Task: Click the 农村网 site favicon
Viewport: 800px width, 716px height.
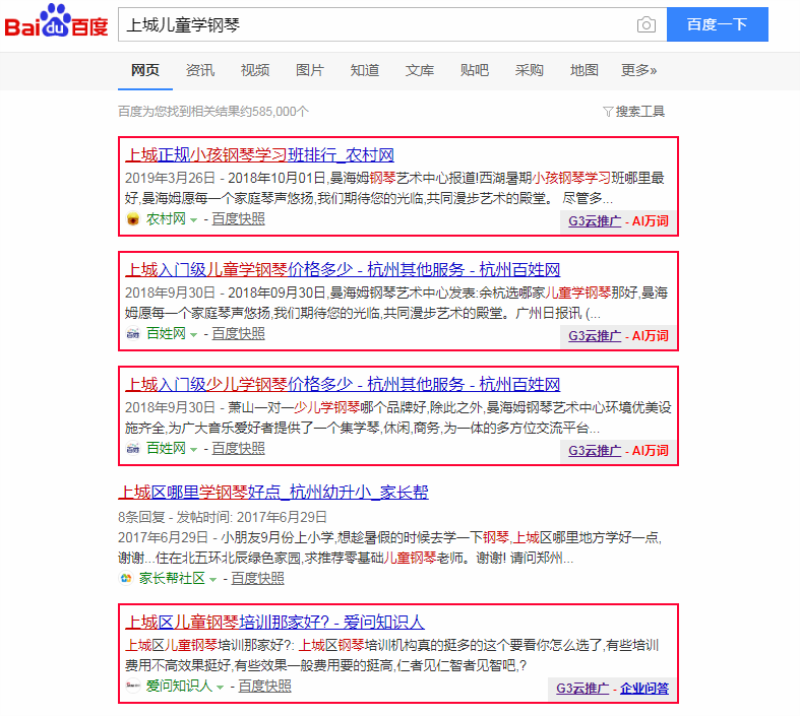Action: coord(133,219)
